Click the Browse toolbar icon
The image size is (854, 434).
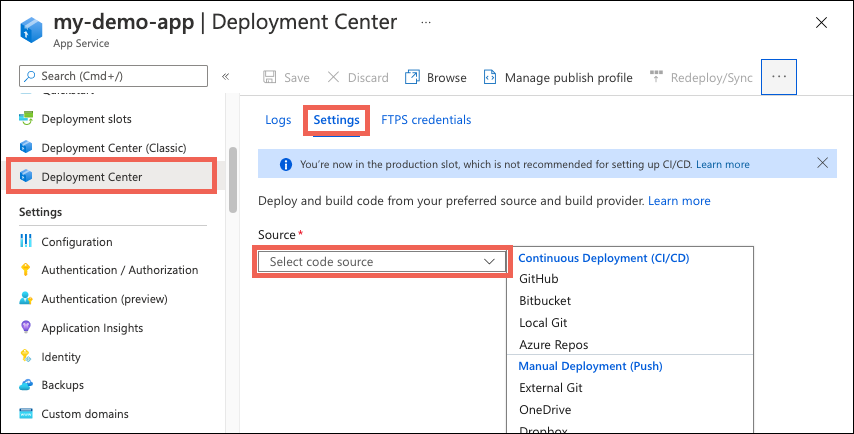(412, 77)
